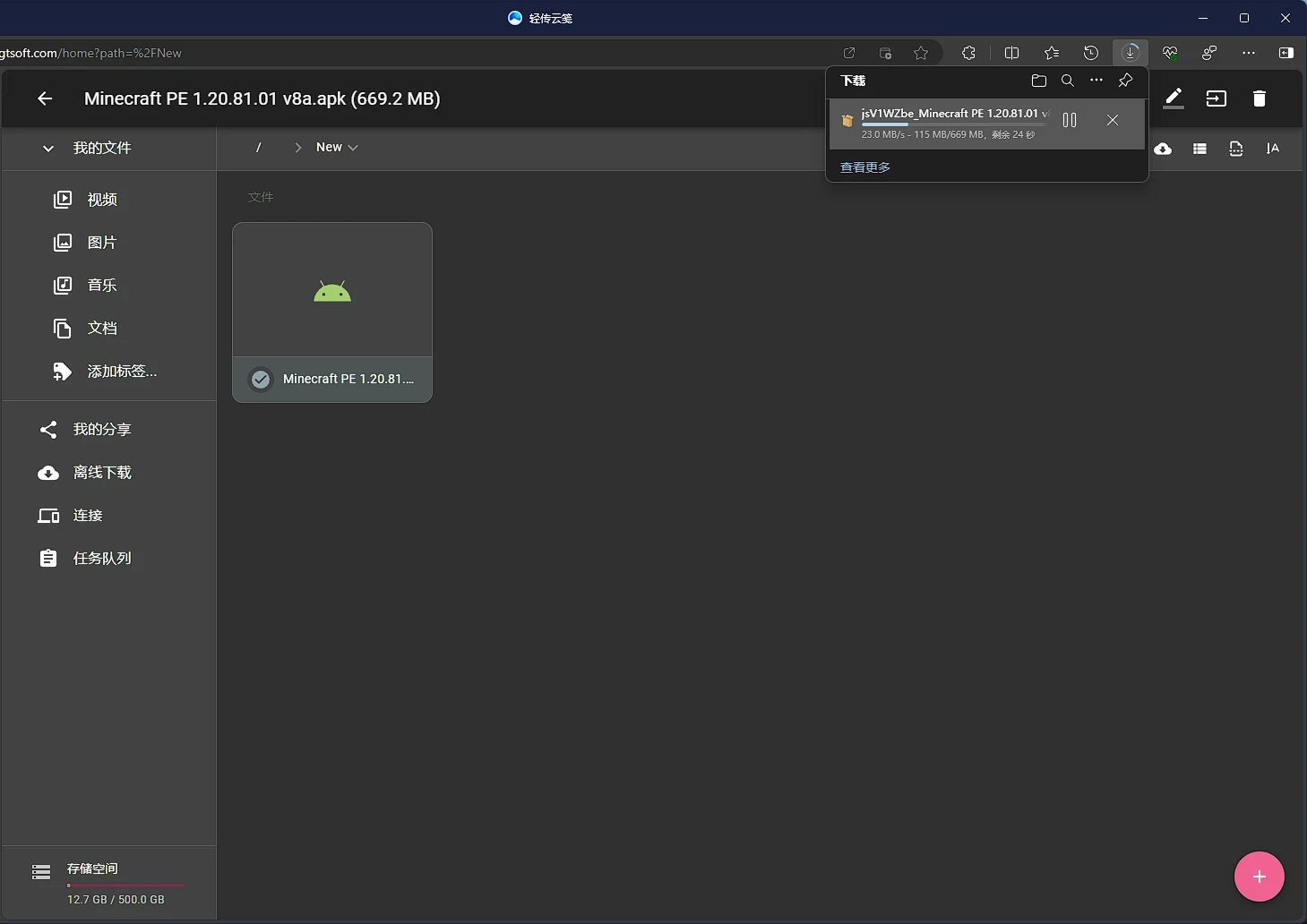Rename file with the pencil icon
The height and width of the screenshot is (924, 1307).
tap(1174, 98)
